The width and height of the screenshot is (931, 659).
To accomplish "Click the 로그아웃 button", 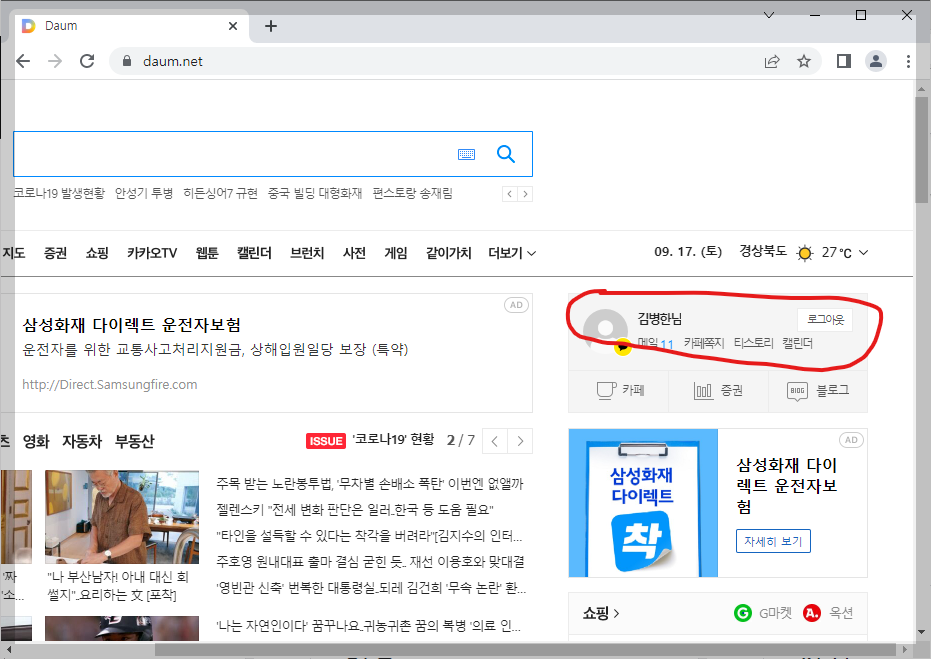I will tap(825, 319).
